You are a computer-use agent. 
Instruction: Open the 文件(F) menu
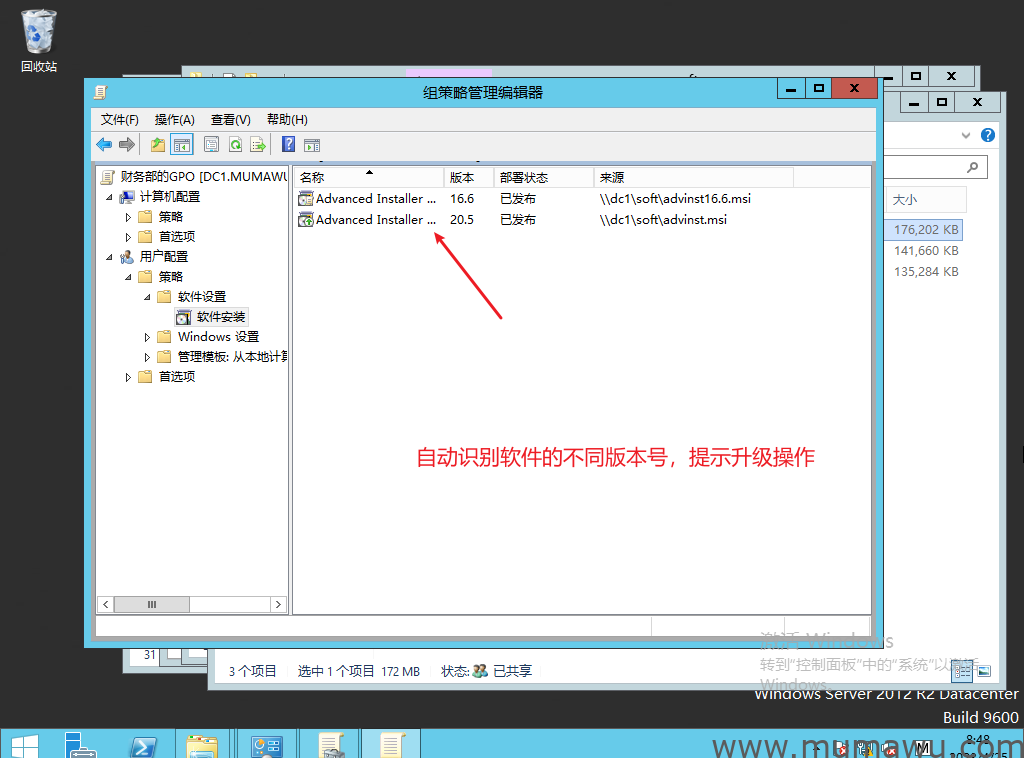[x=119, y=119]
